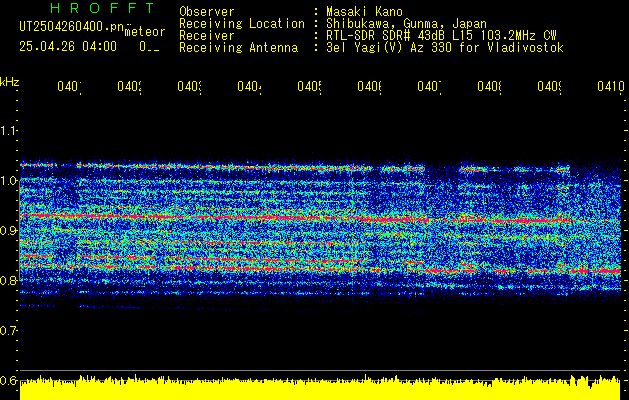
Task: Click the 0403 time marker
Action: click(x=189, y=86)
